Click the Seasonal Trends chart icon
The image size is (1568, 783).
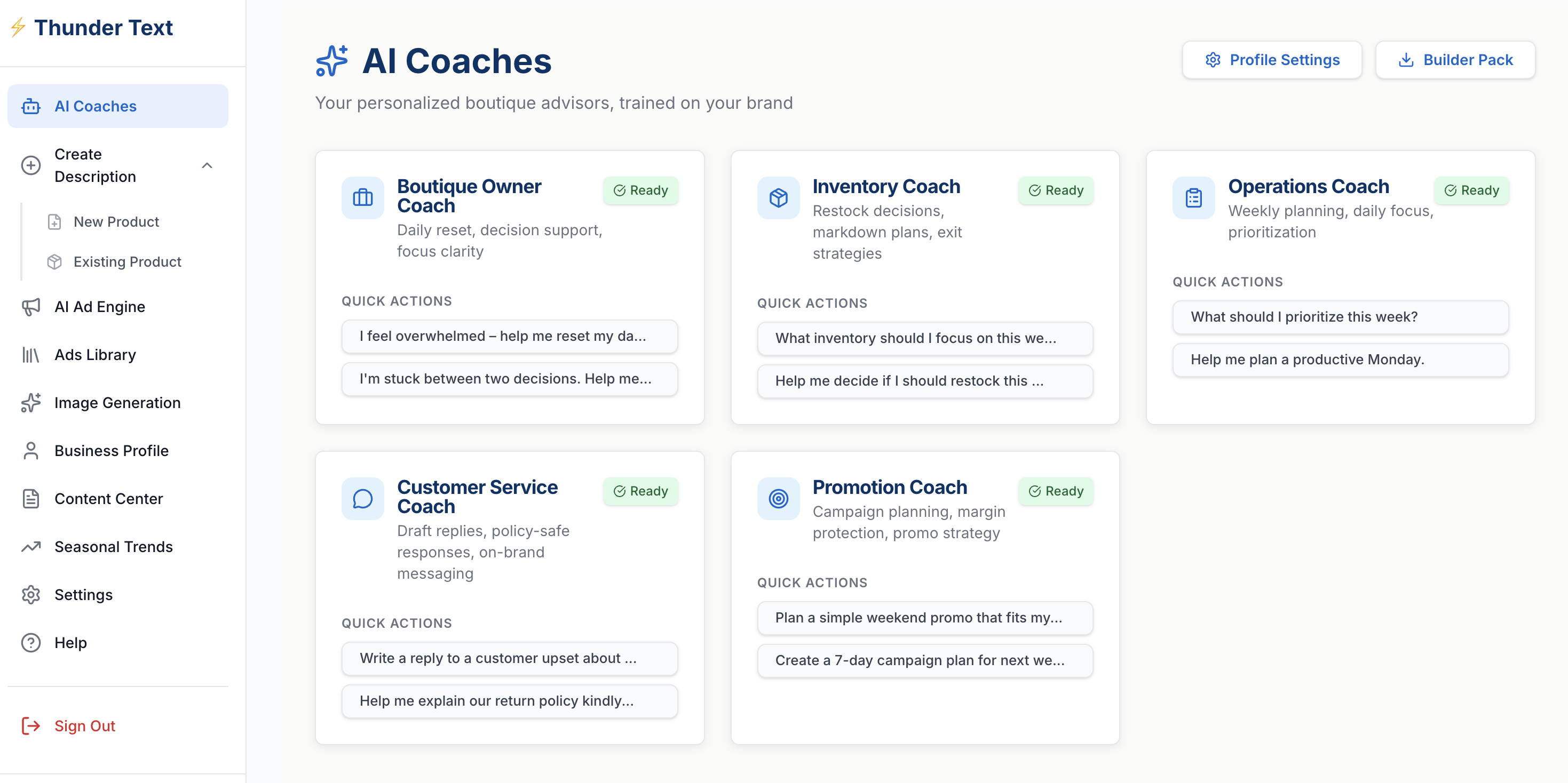30,546
